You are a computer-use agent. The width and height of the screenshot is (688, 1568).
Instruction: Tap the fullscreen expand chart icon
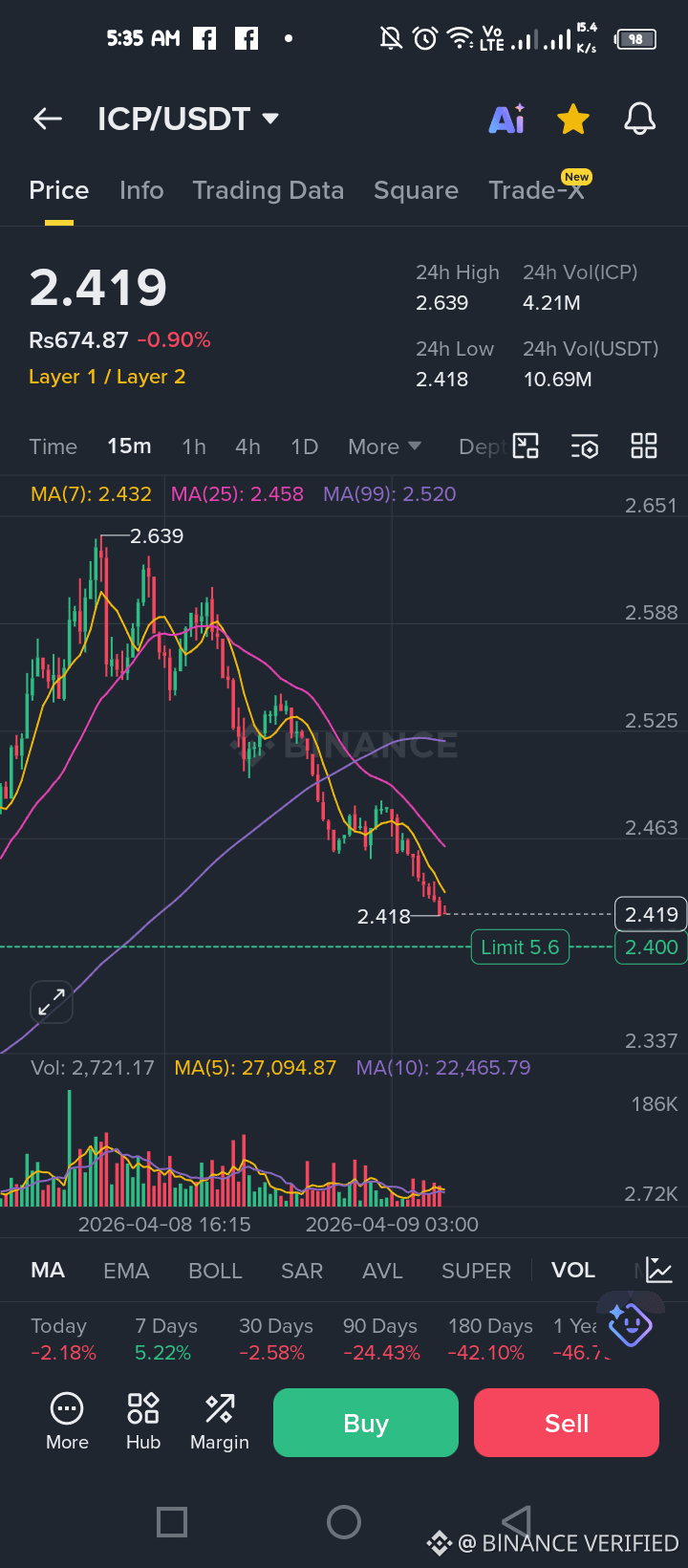pos(52,1002)
